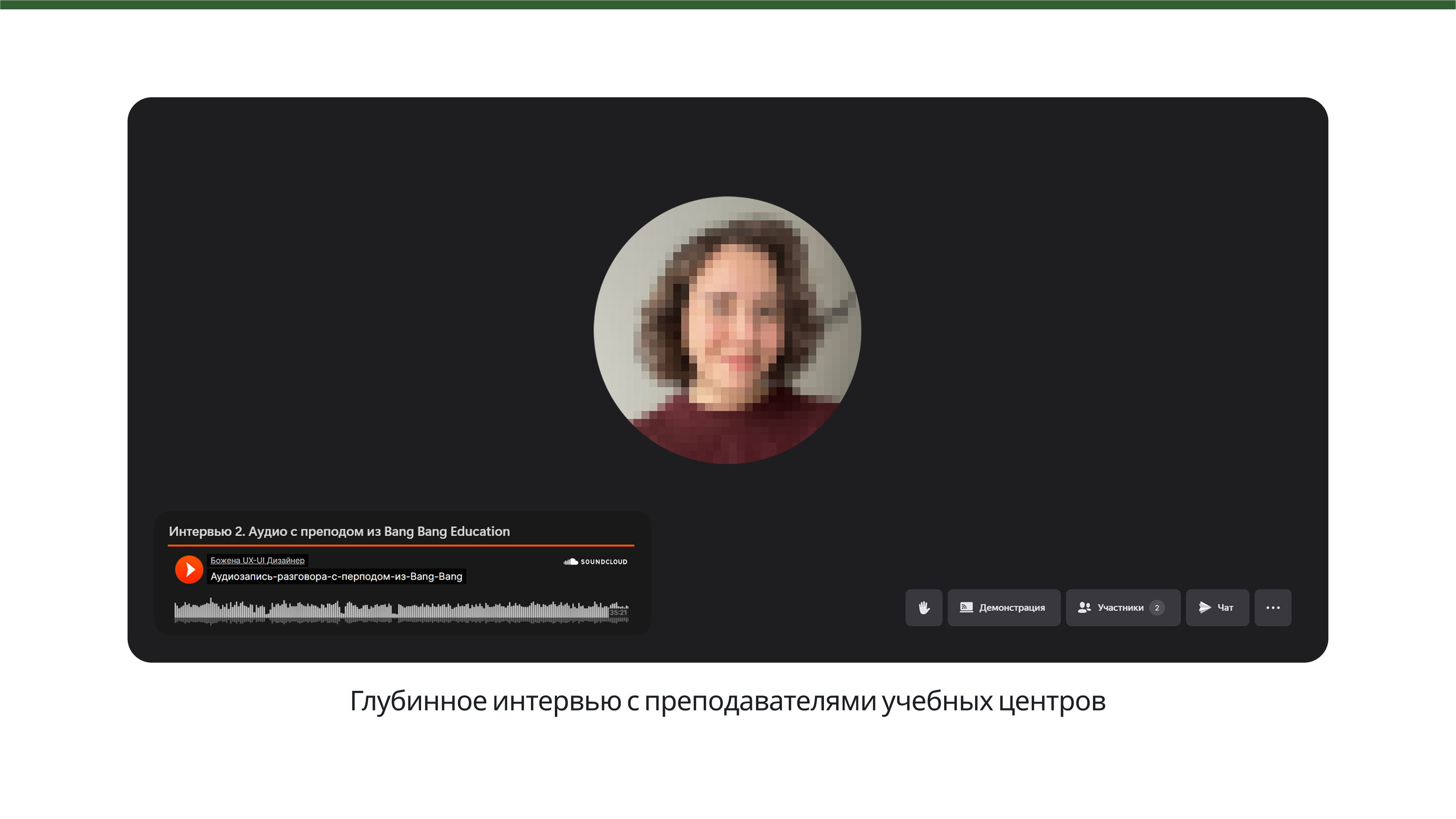1456x819 pixels.
Task: Click the people icon in Участники
Action: (x=1084, y=608)
